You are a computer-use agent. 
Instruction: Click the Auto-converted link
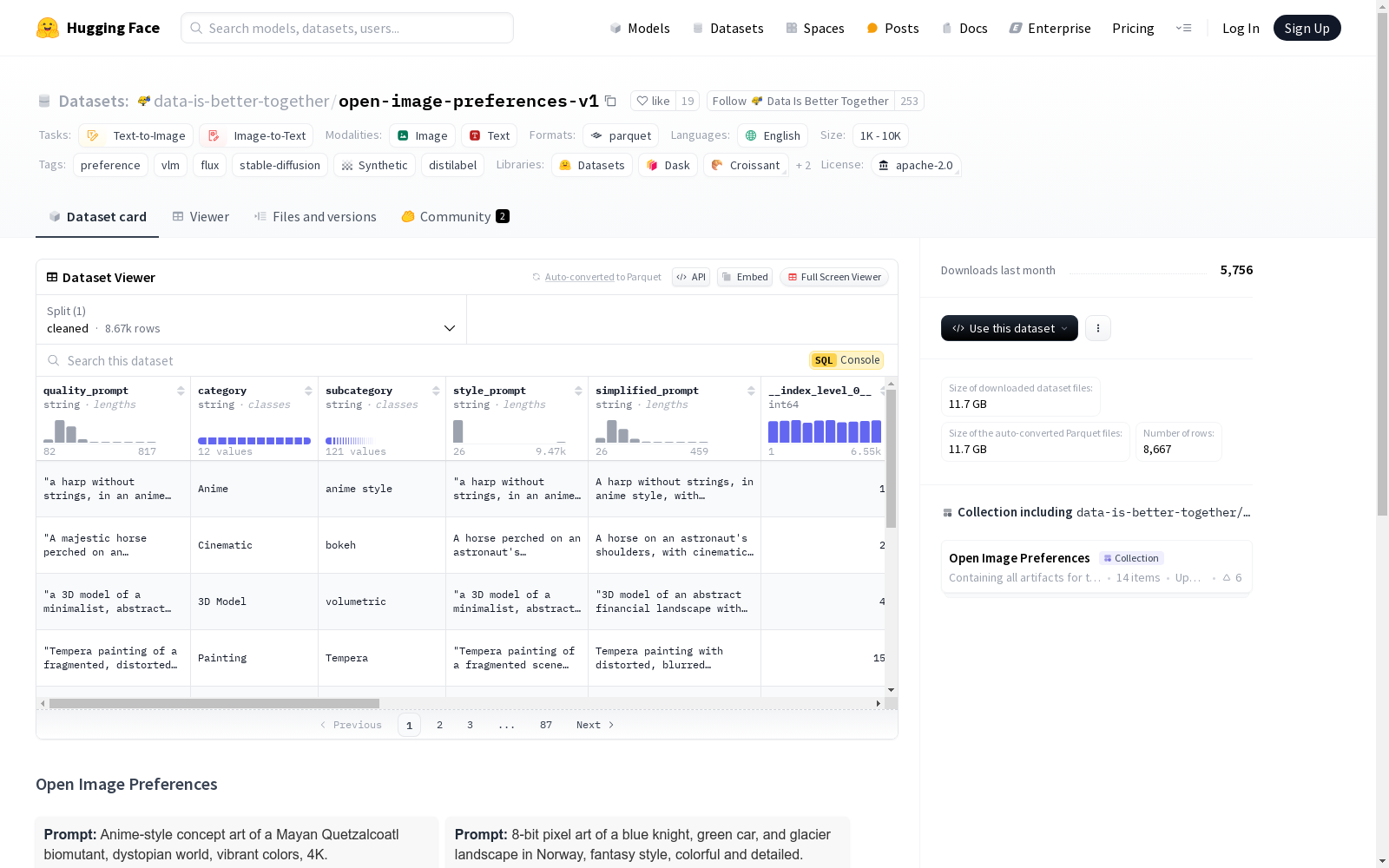[x=579, y=277]
